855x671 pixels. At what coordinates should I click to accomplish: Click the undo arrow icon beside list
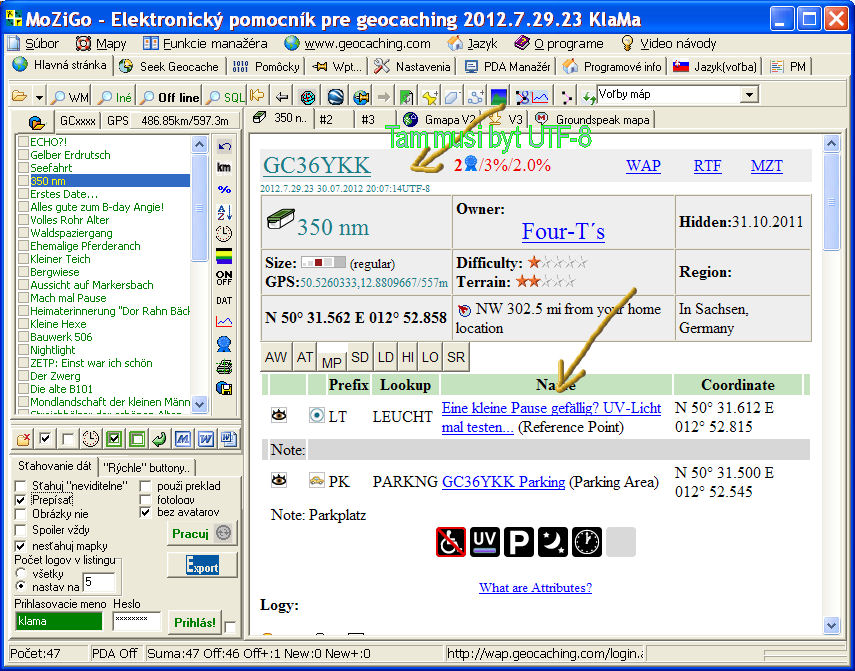pos(224,146)
